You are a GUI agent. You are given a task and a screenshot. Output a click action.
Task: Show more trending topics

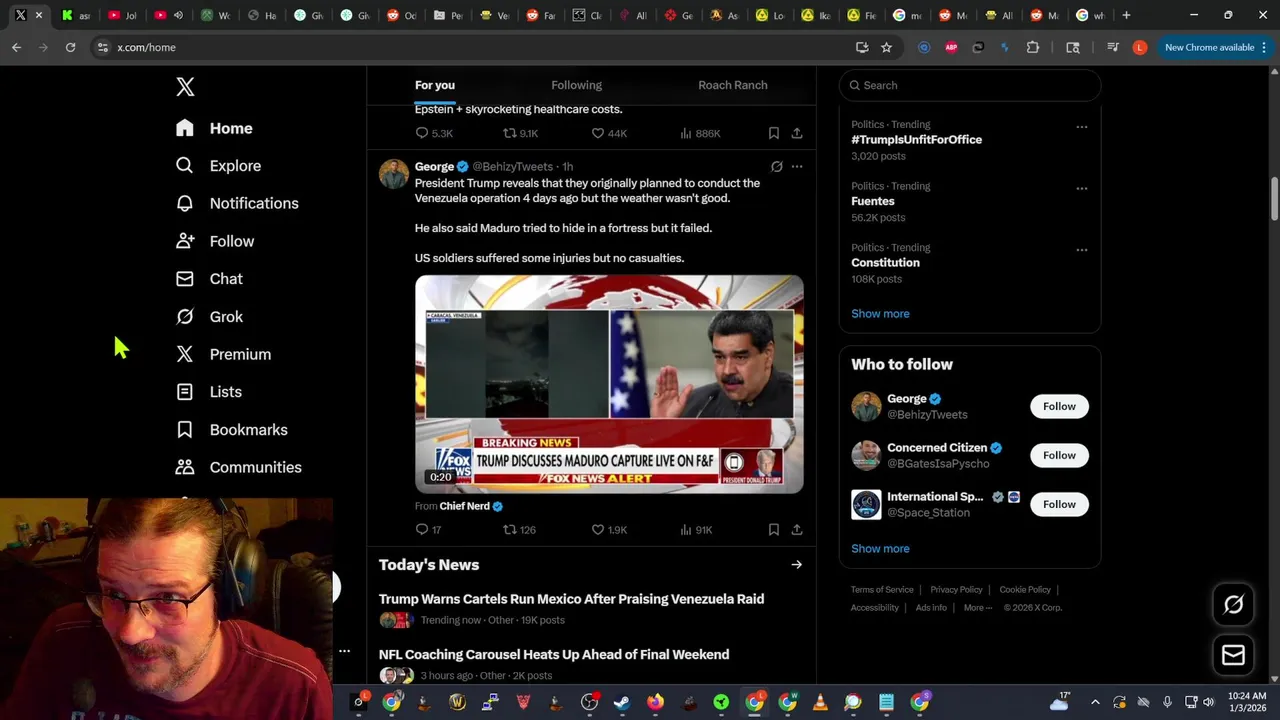click(x=880, y=314)
